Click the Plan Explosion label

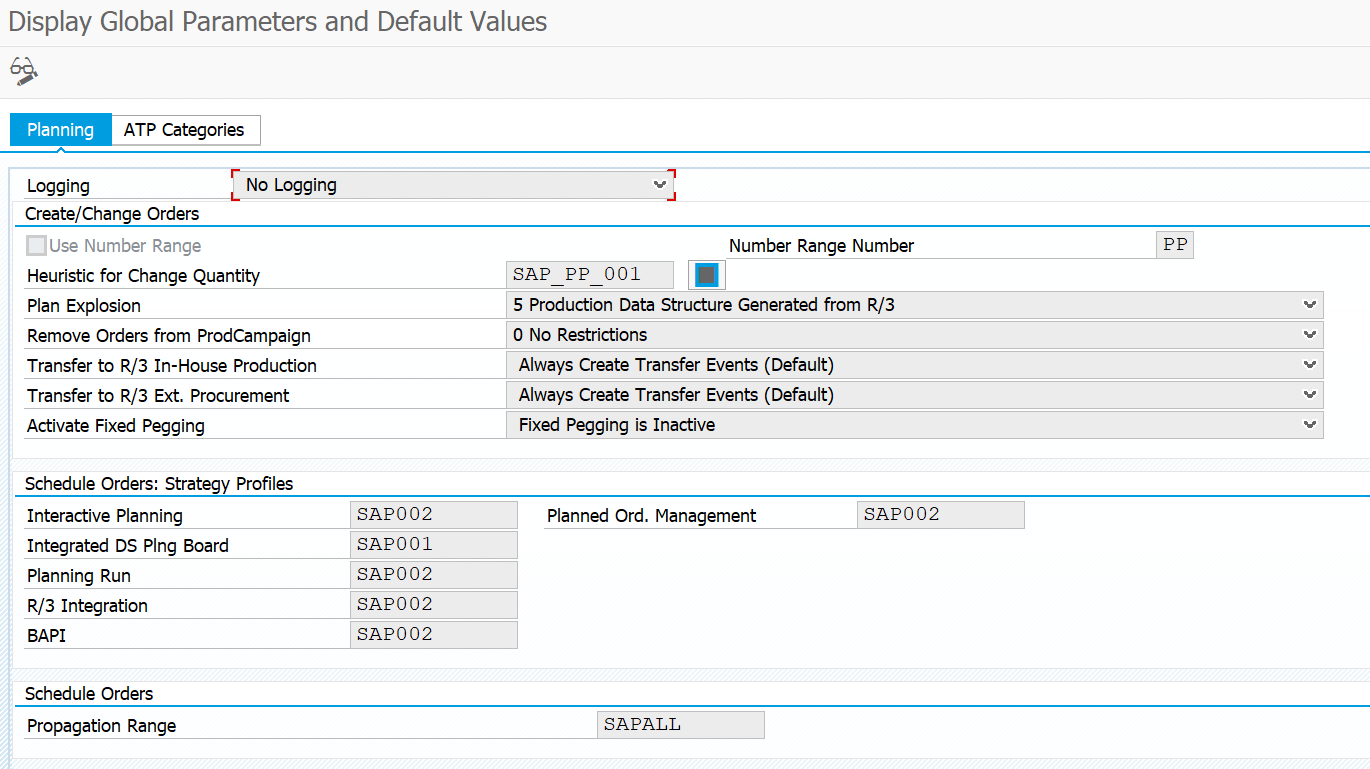pos(84,306)
